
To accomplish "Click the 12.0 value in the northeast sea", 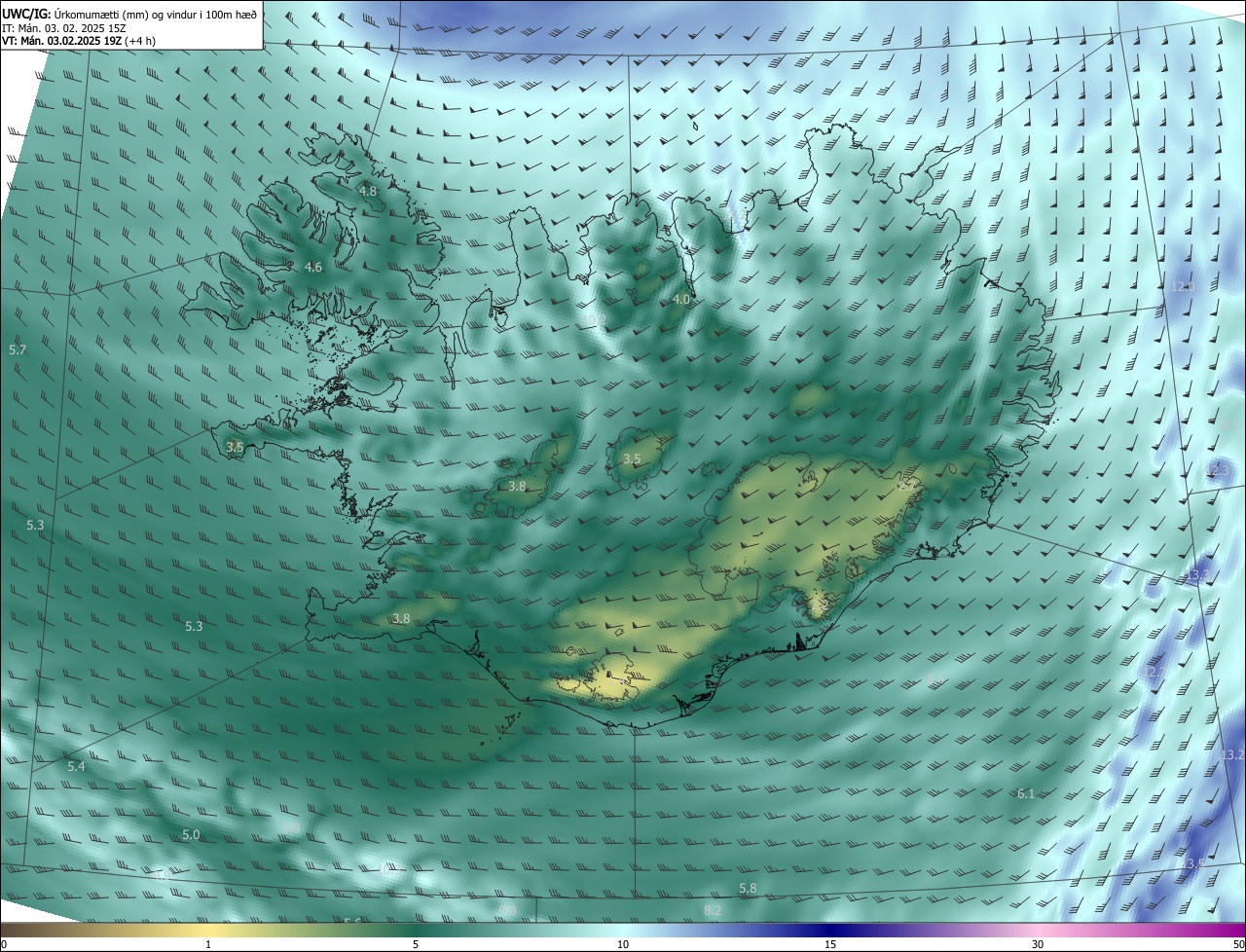I will 1182,287.
